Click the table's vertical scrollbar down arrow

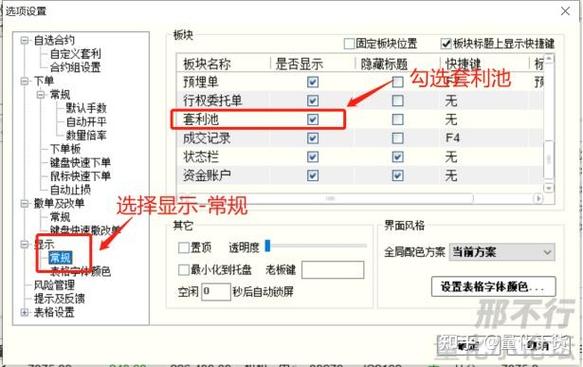(x=549, y=188)
